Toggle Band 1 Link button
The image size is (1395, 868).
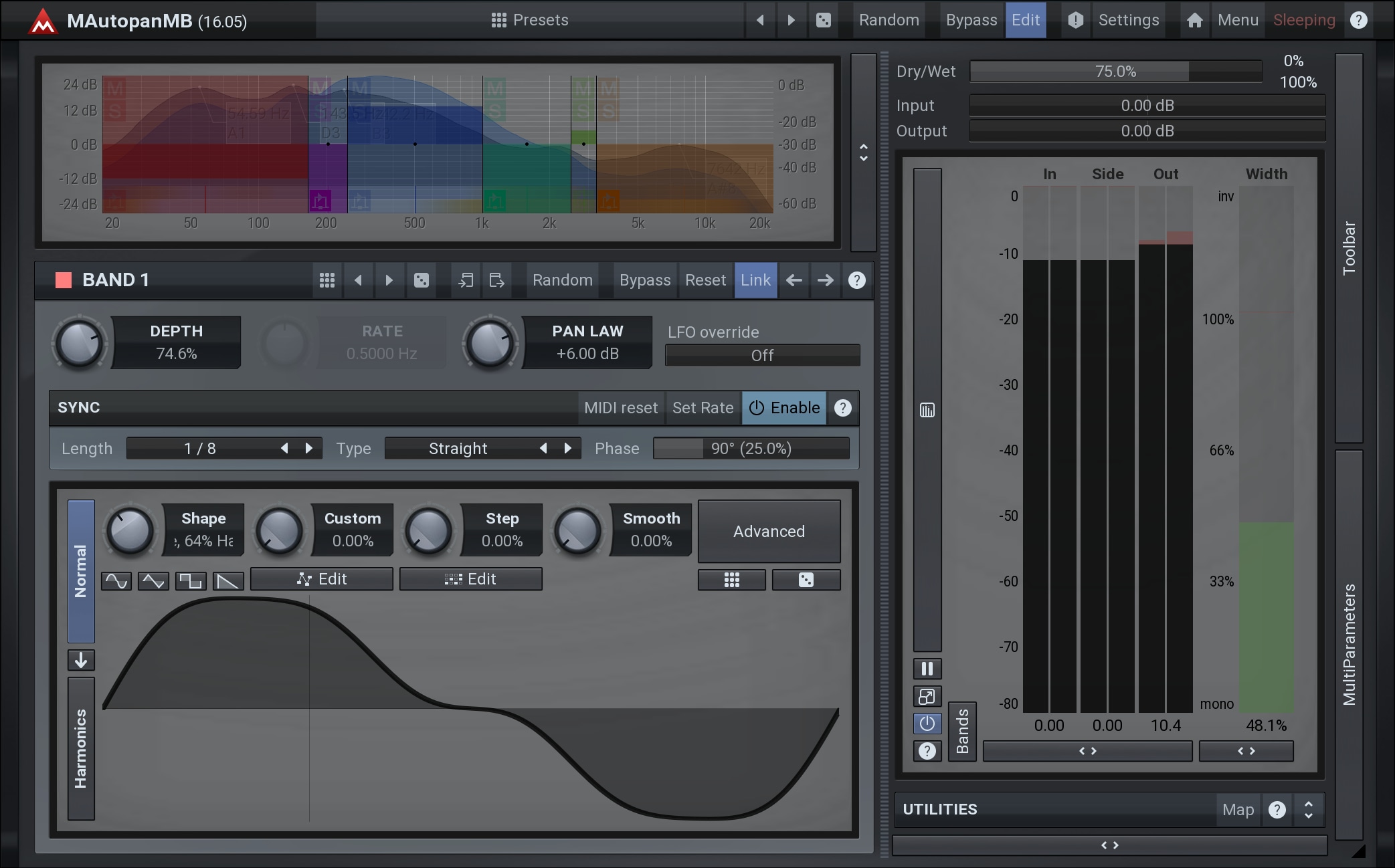point(755,280)
